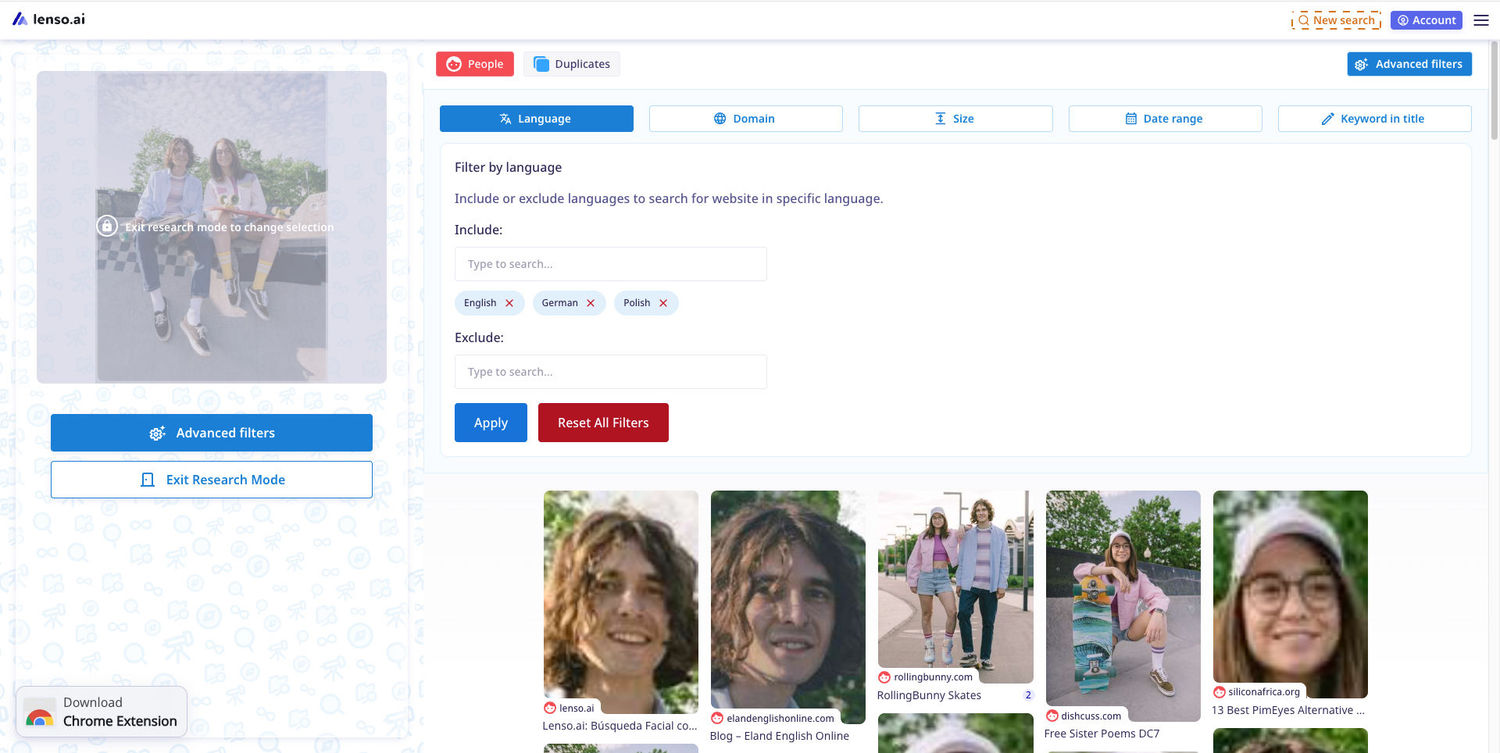Collapse Advanced filters at top right

pos(1409,64)
